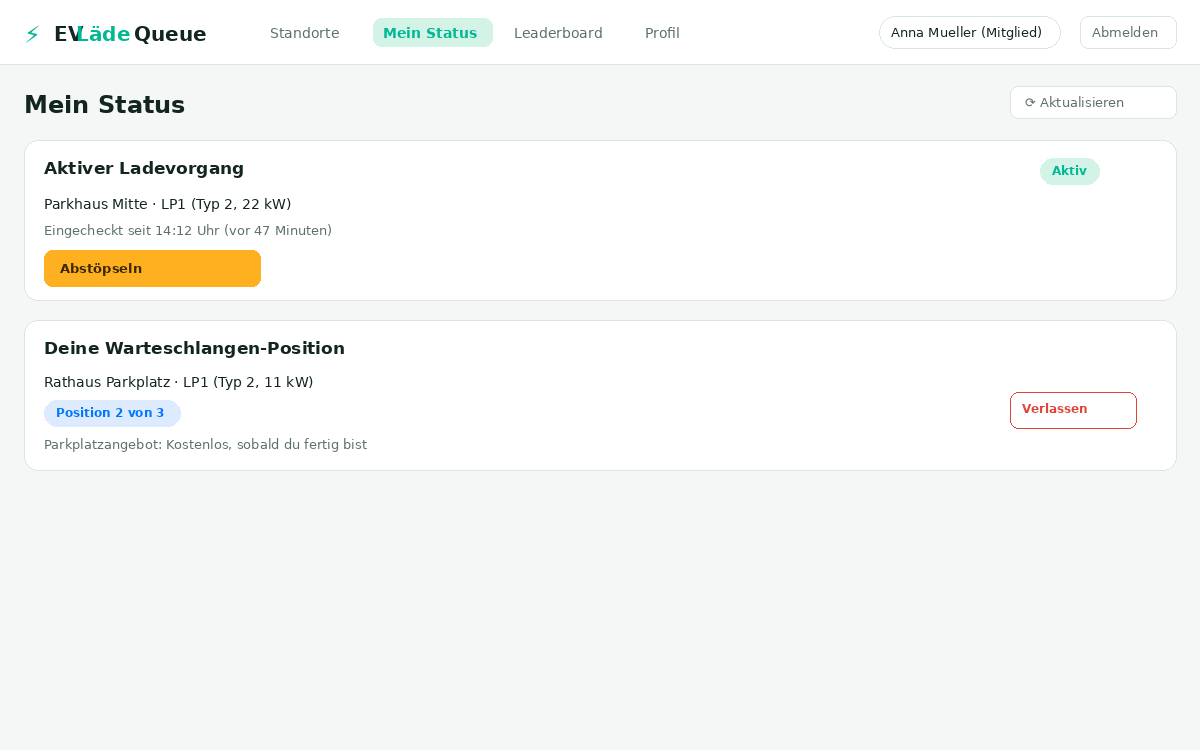The height and width of the screenshot is (750, 1200).
Task: Select the Aktiver Ladevorgang card heading
Action: coord(144,168)
